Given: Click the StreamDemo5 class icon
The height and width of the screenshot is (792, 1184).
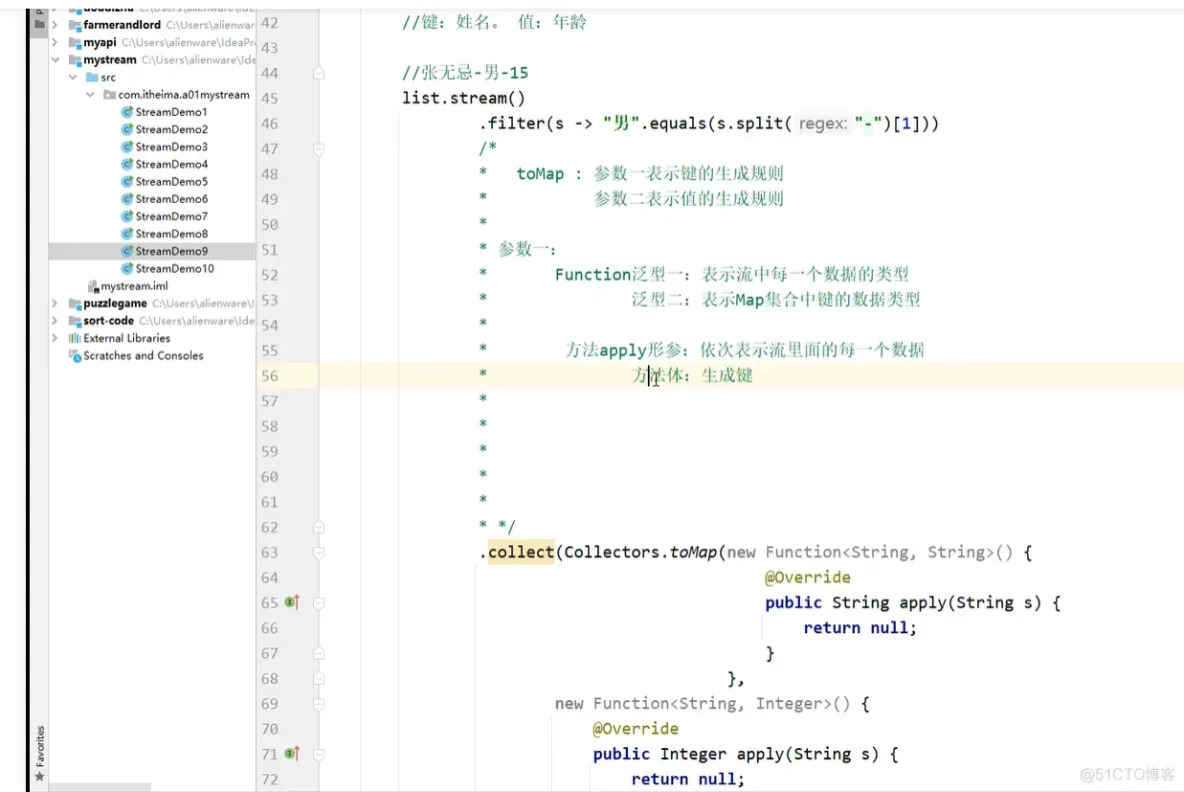Looking at the screenshot, I should click(x=127, y=181).
